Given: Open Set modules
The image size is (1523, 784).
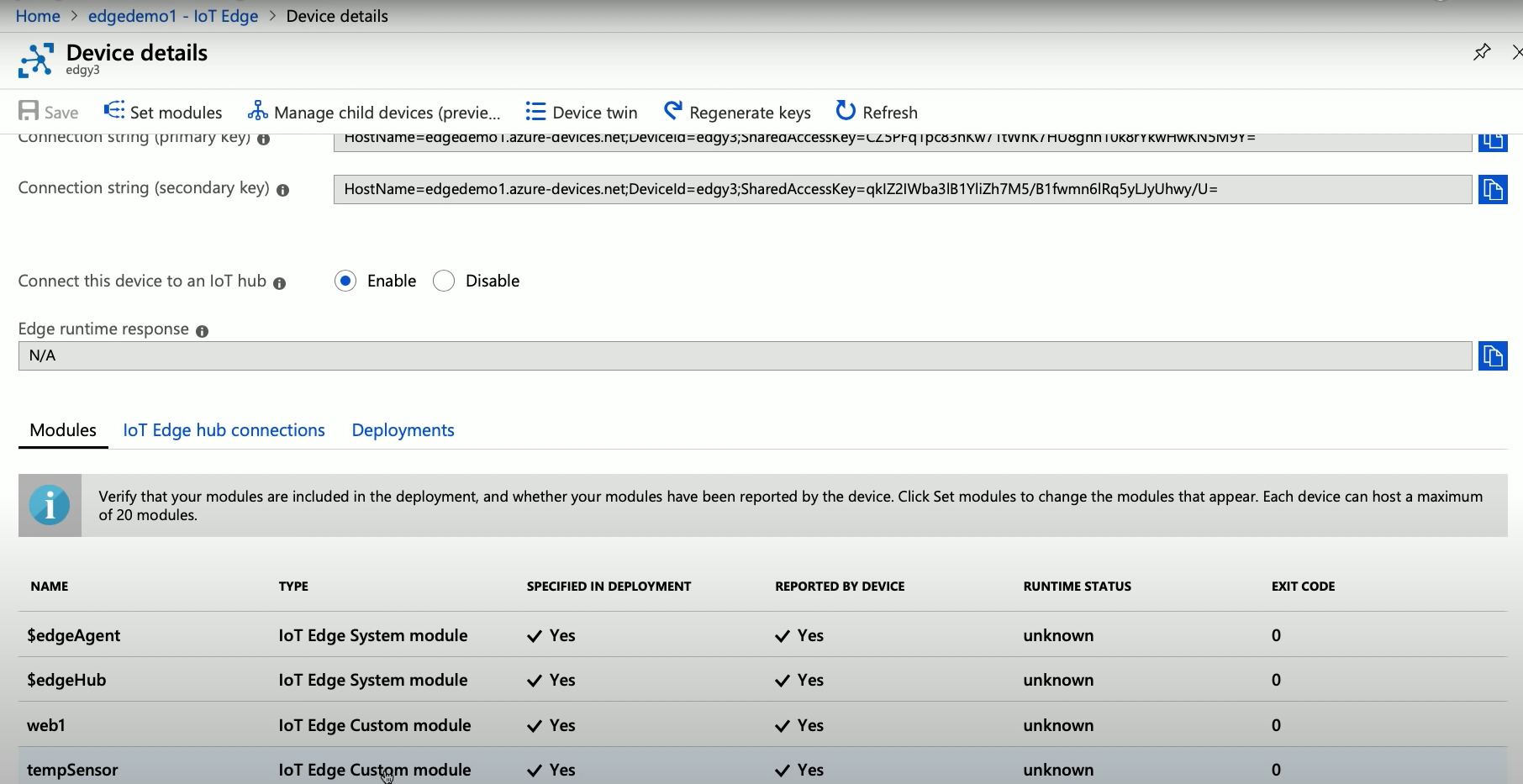Looking at the screenshot, I should point(163,112).
